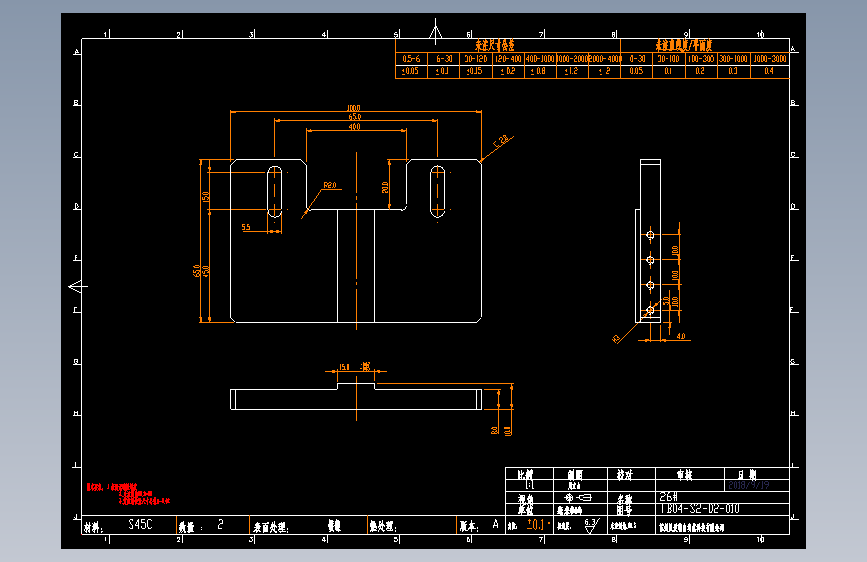Click the S45C material value

pyautogui.click(x=140, y=524)
